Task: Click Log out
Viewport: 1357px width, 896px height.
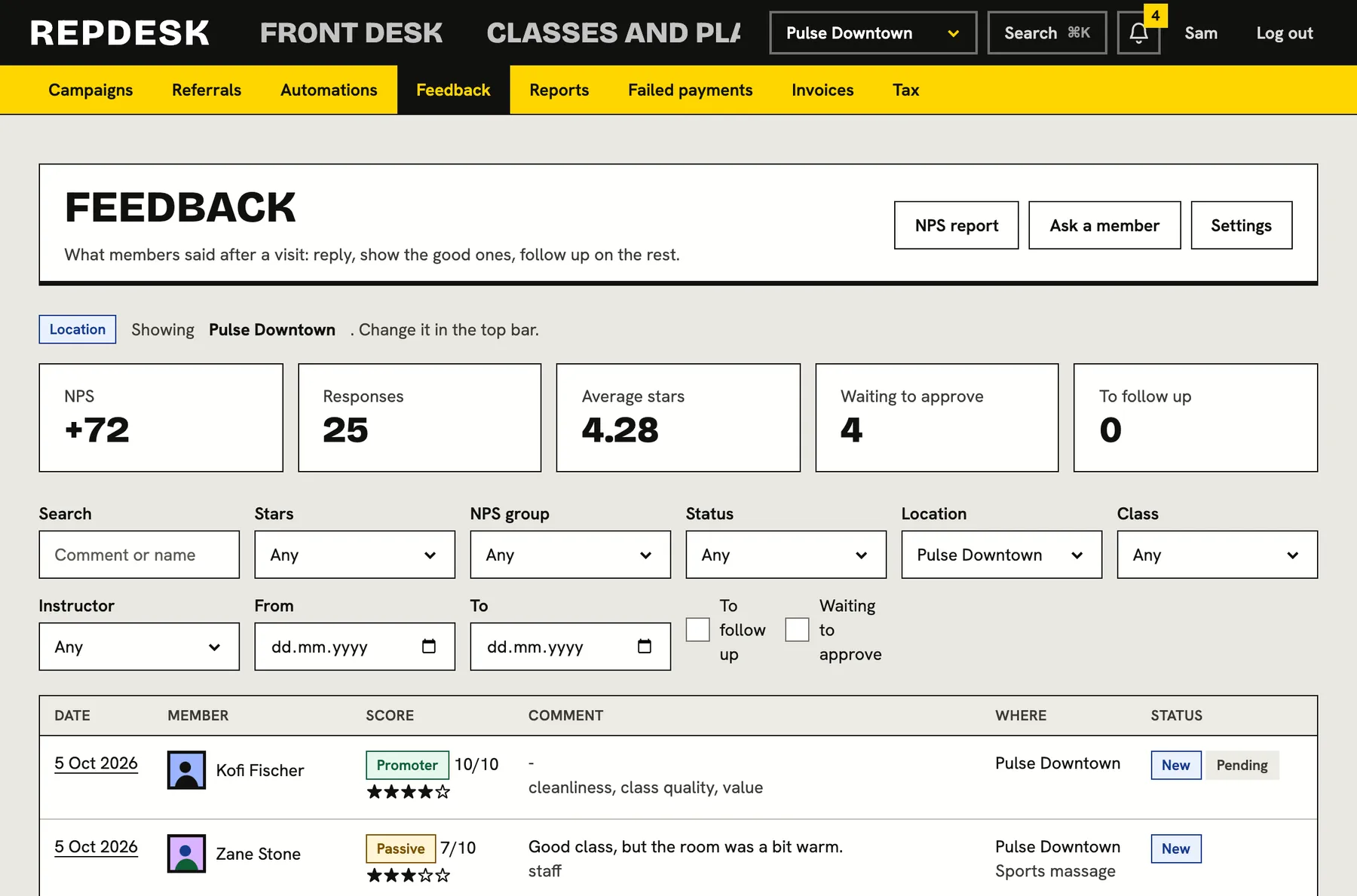Action: 1285,33
